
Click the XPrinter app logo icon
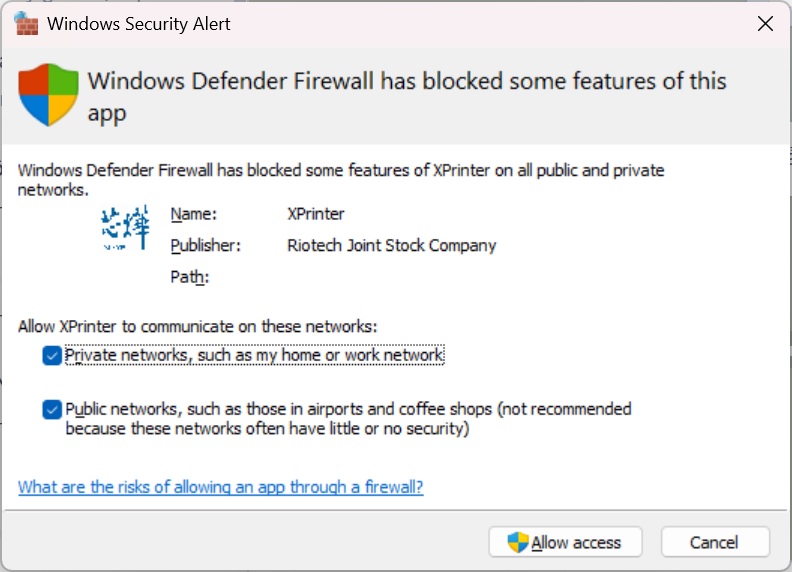[x=126, y=229]
